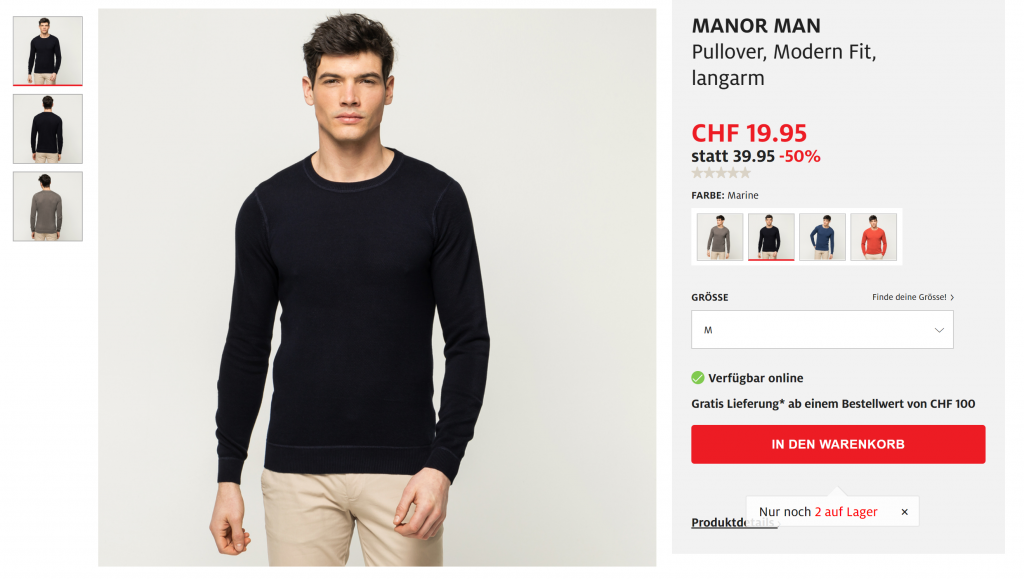Click the MANOR MAN brand name
The width and height of the screenshot is (1024, 579).
756,26
